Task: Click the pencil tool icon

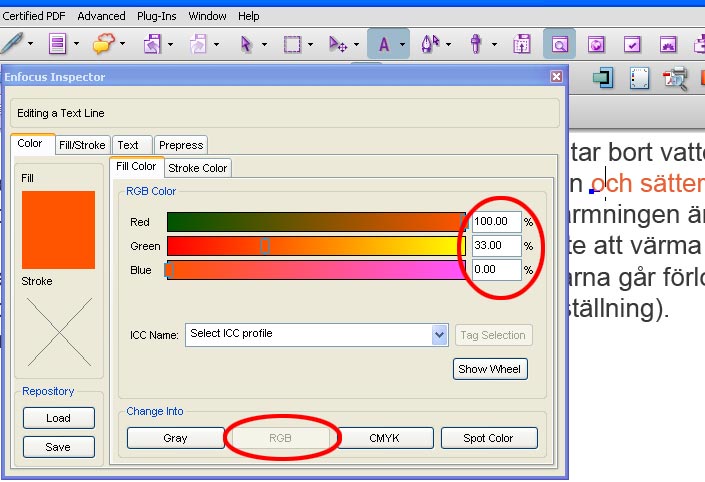Action: [12, 44]
